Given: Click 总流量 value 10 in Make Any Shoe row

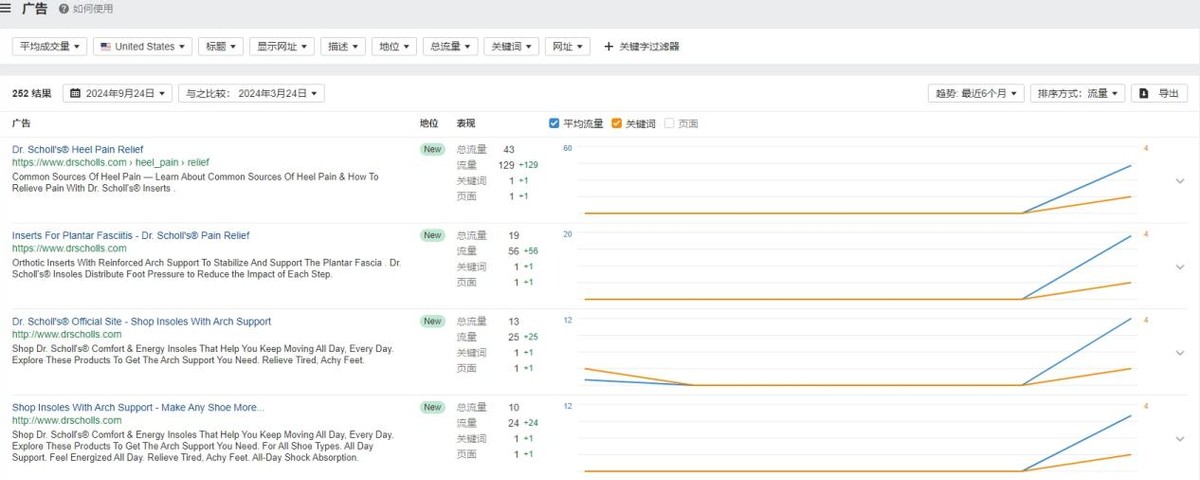Looking at the screenshot, I should pyautogui.click(x=513, y=408).
